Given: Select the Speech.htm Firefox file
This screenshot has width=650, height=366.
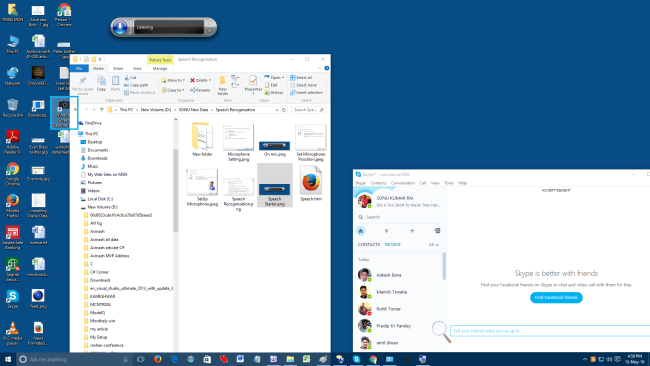Looking at the screenshot, I should (311, 184).
